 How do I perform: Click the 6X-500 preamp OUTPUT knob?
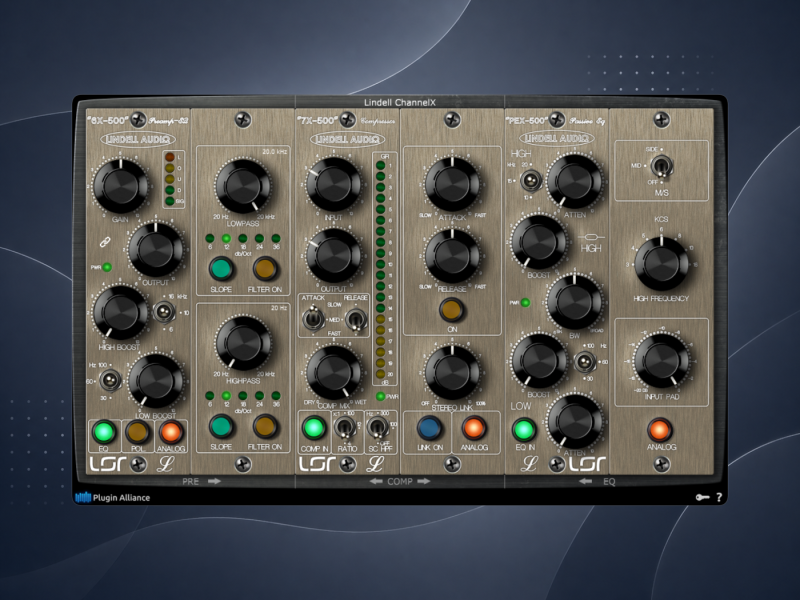[156, 249]
